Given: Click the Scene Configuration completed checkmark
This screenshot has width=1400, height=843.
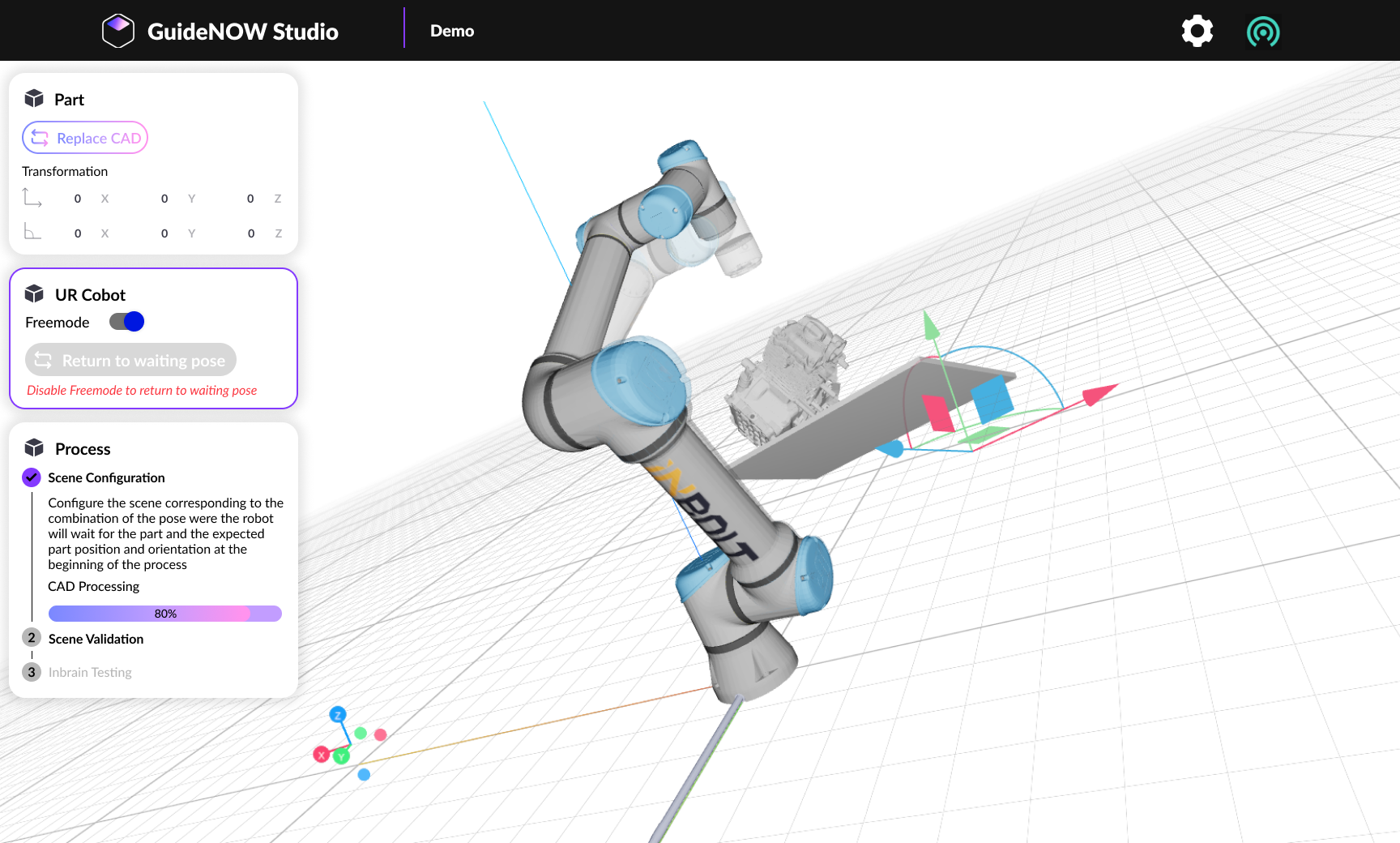Looking at the screenshot, I should point(32,477).
